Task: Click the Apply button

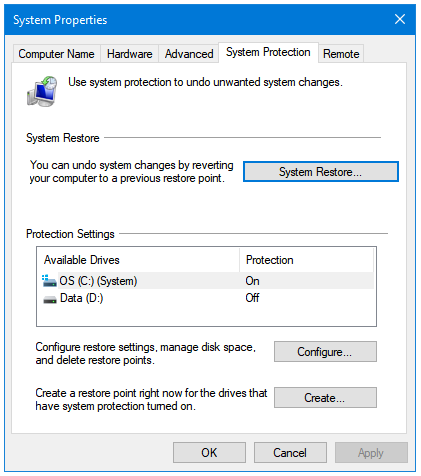Action: (371, 453)
